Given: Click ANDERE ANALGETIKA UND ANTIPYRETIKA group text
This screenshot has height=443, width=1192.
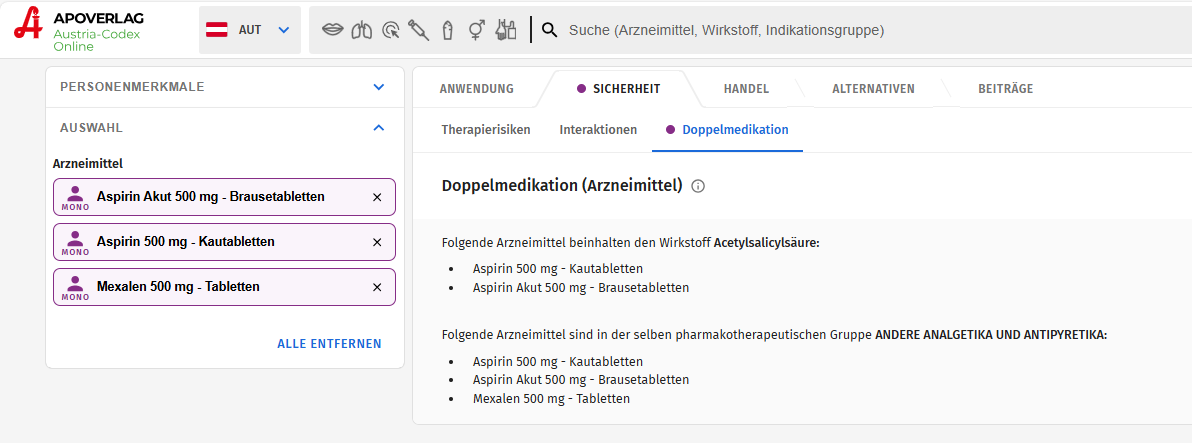Looking at the screenshot, I should pyautogui.click(x=991, y=335).
